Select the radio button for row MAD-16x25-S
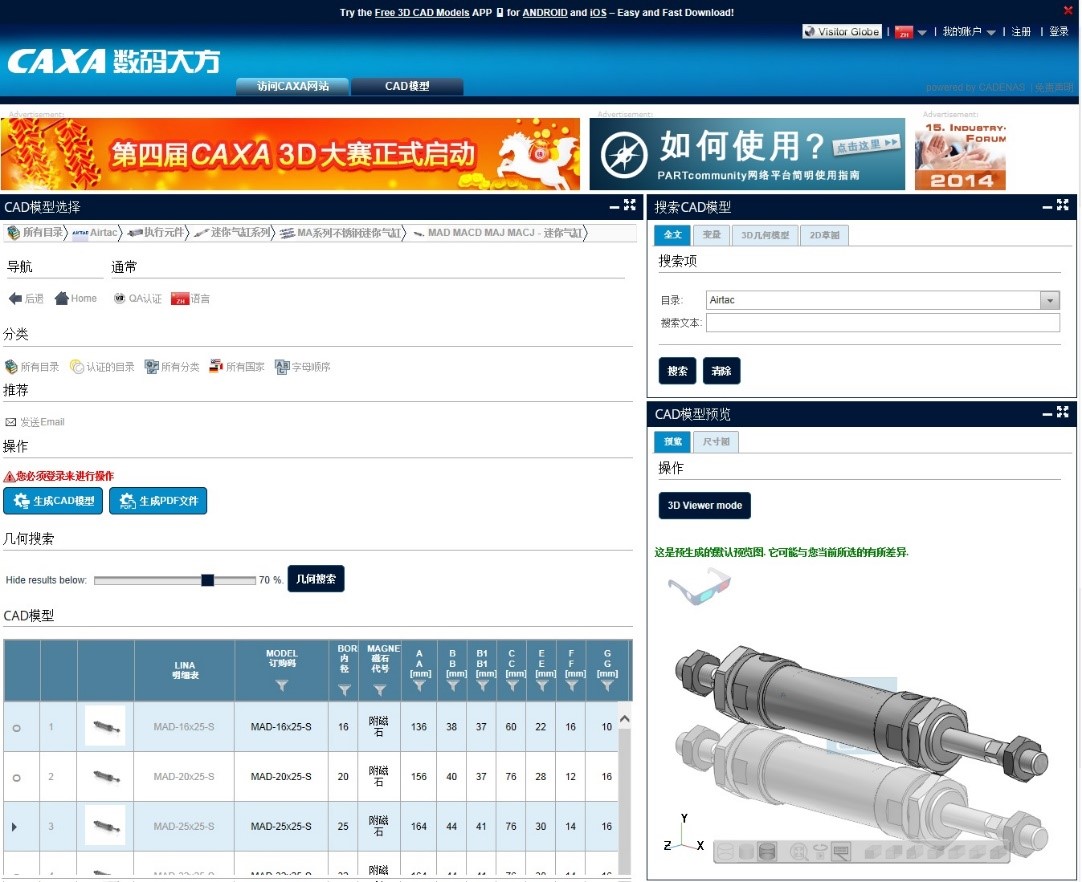 tap(17, 727)
